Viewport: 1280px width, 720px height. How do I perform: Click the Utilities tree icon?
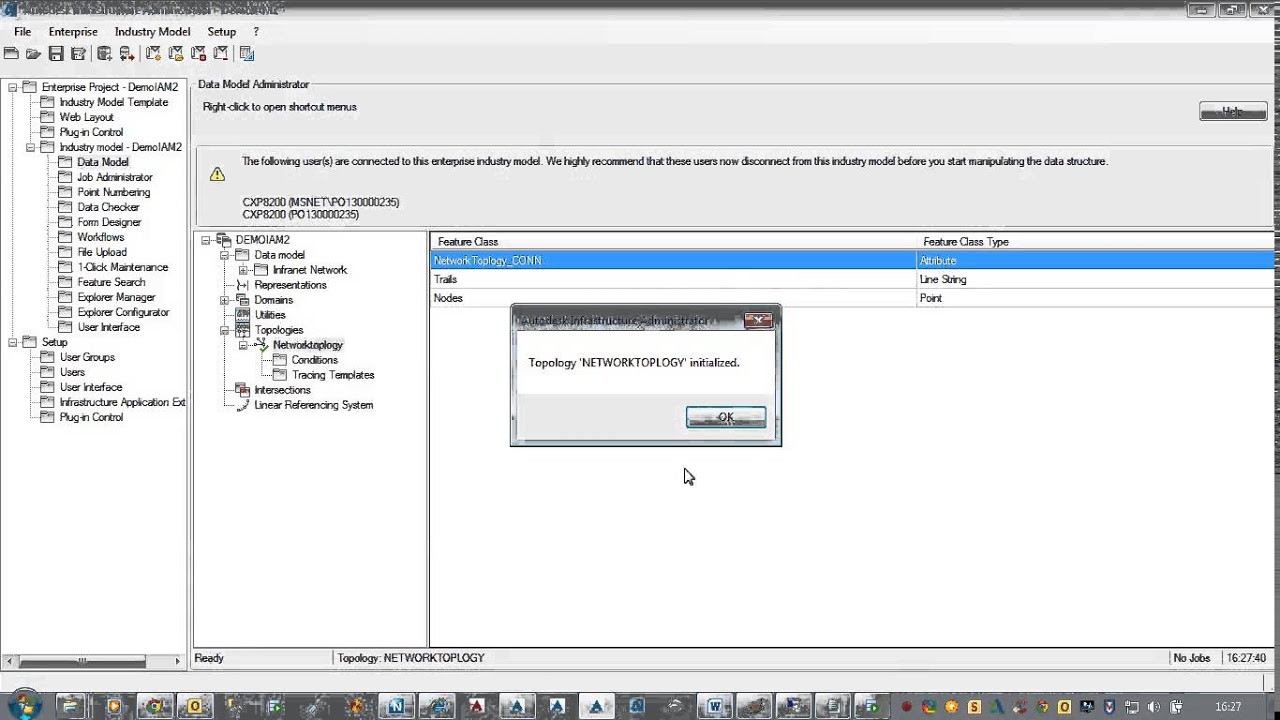(242, 315)
